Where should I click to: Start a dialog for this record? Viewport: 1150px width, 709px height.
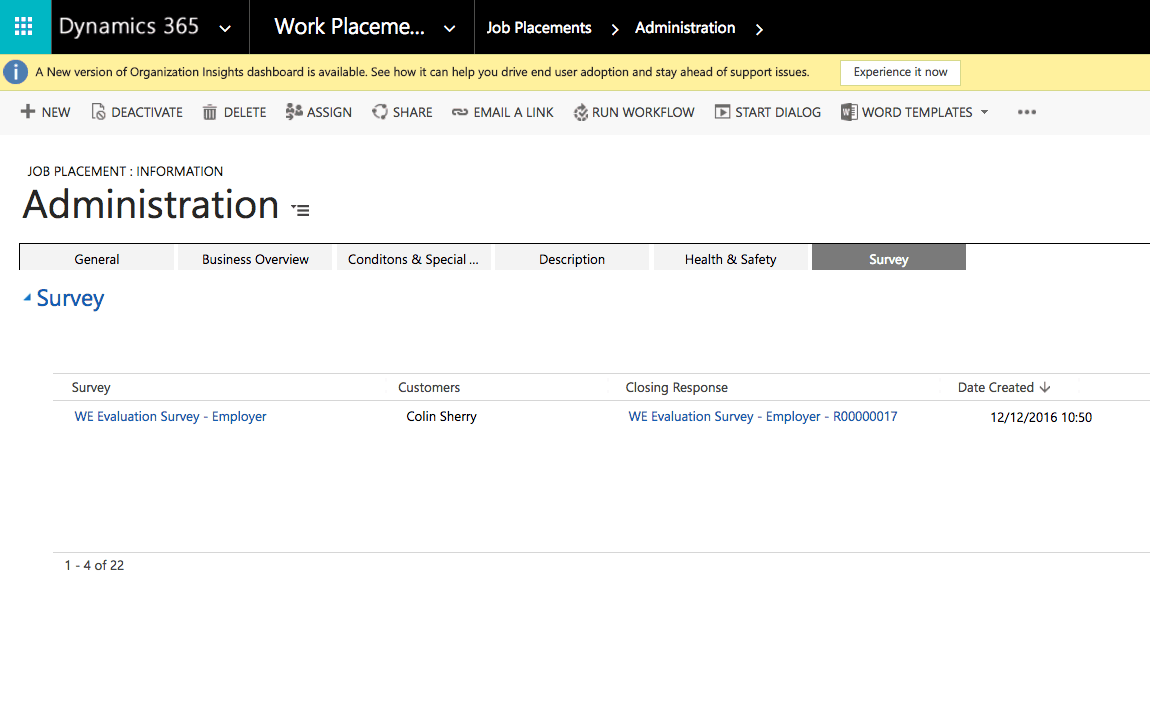click(x=722, y=111)
